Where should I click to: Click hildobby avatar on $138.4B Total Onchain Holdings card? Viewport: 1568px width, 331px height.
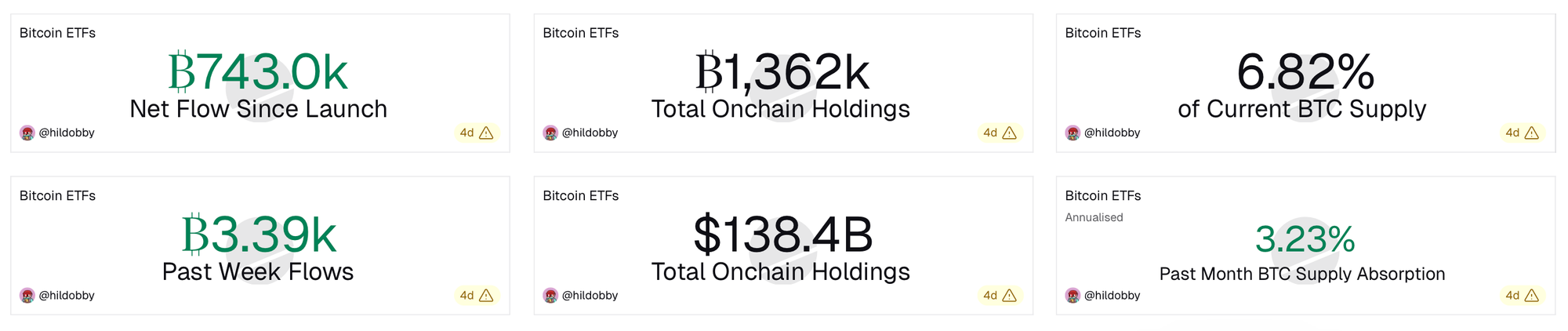pos(550,296)
